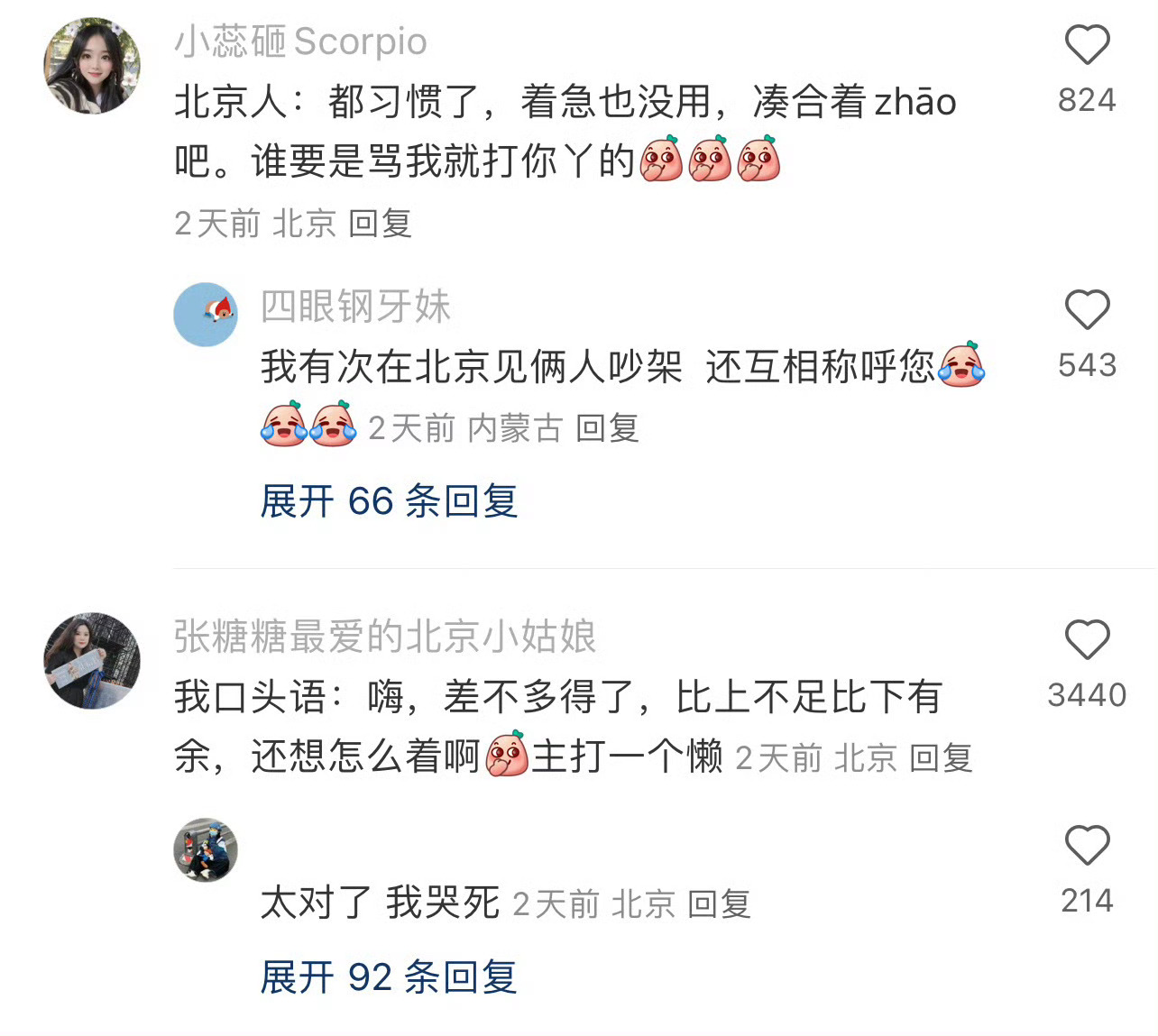
Task: Open username 小蕊砸Scorpio
Action: [300, 41]
